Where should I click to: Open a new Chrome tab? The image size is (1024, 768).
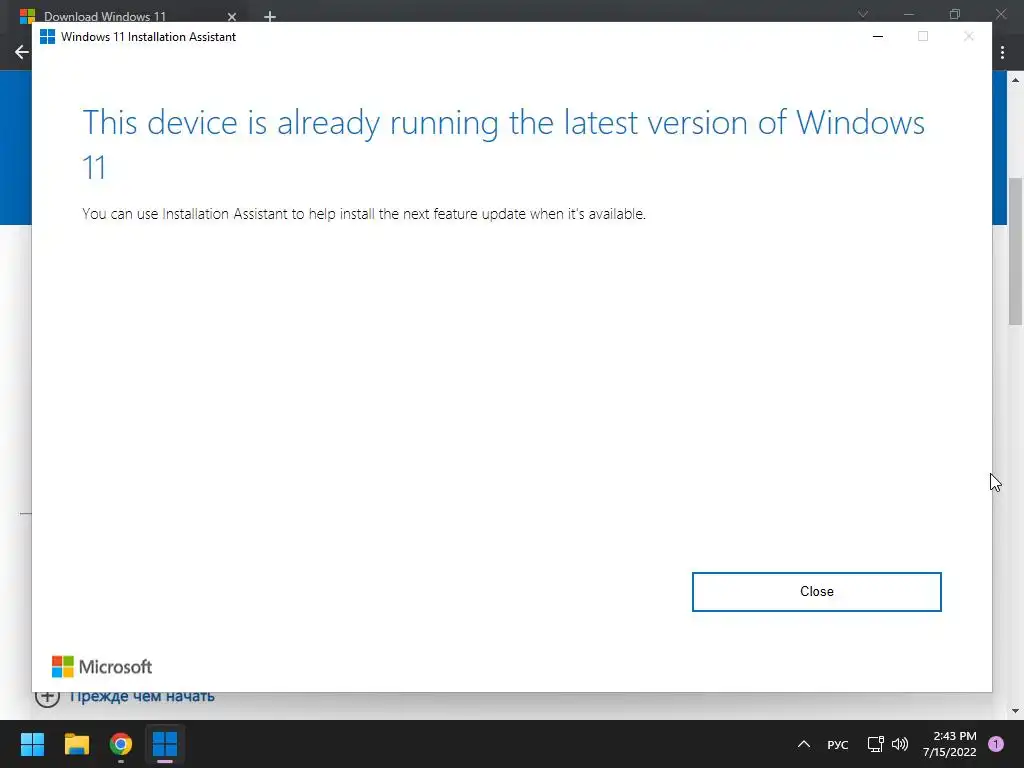tap(270, 17)
